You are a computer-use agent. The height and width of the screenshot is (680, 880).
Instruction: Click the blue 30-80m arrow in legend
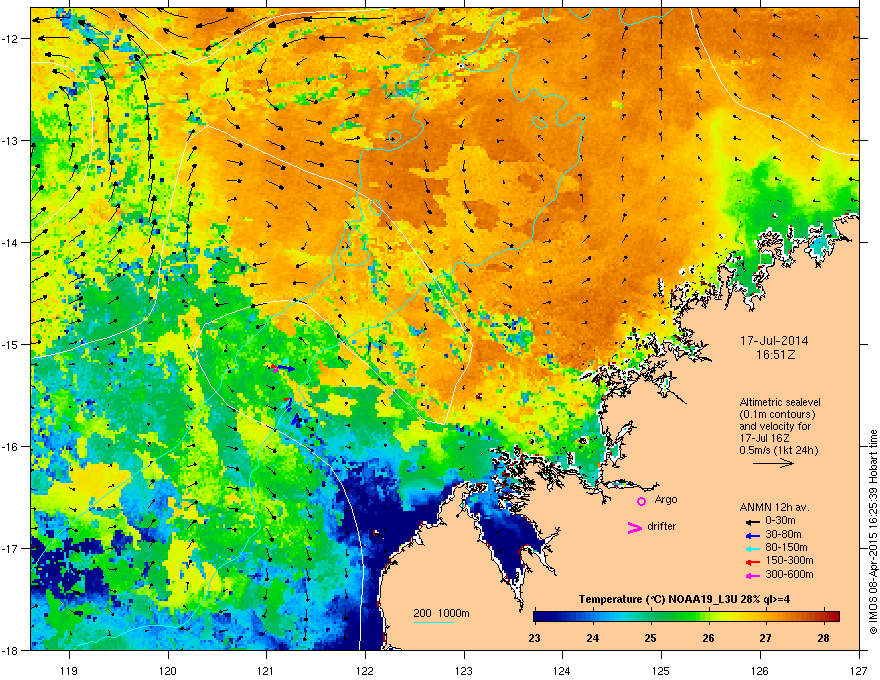coord(752,535)
